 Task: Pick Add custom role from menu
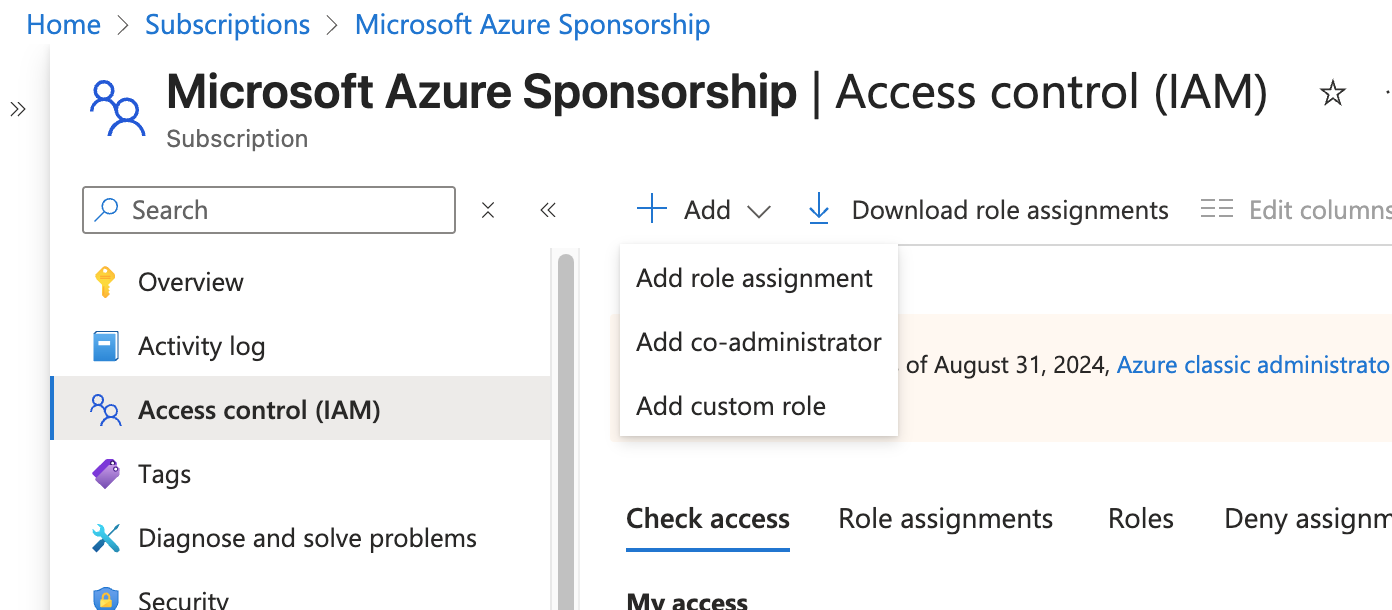click(x=731, y=406)
